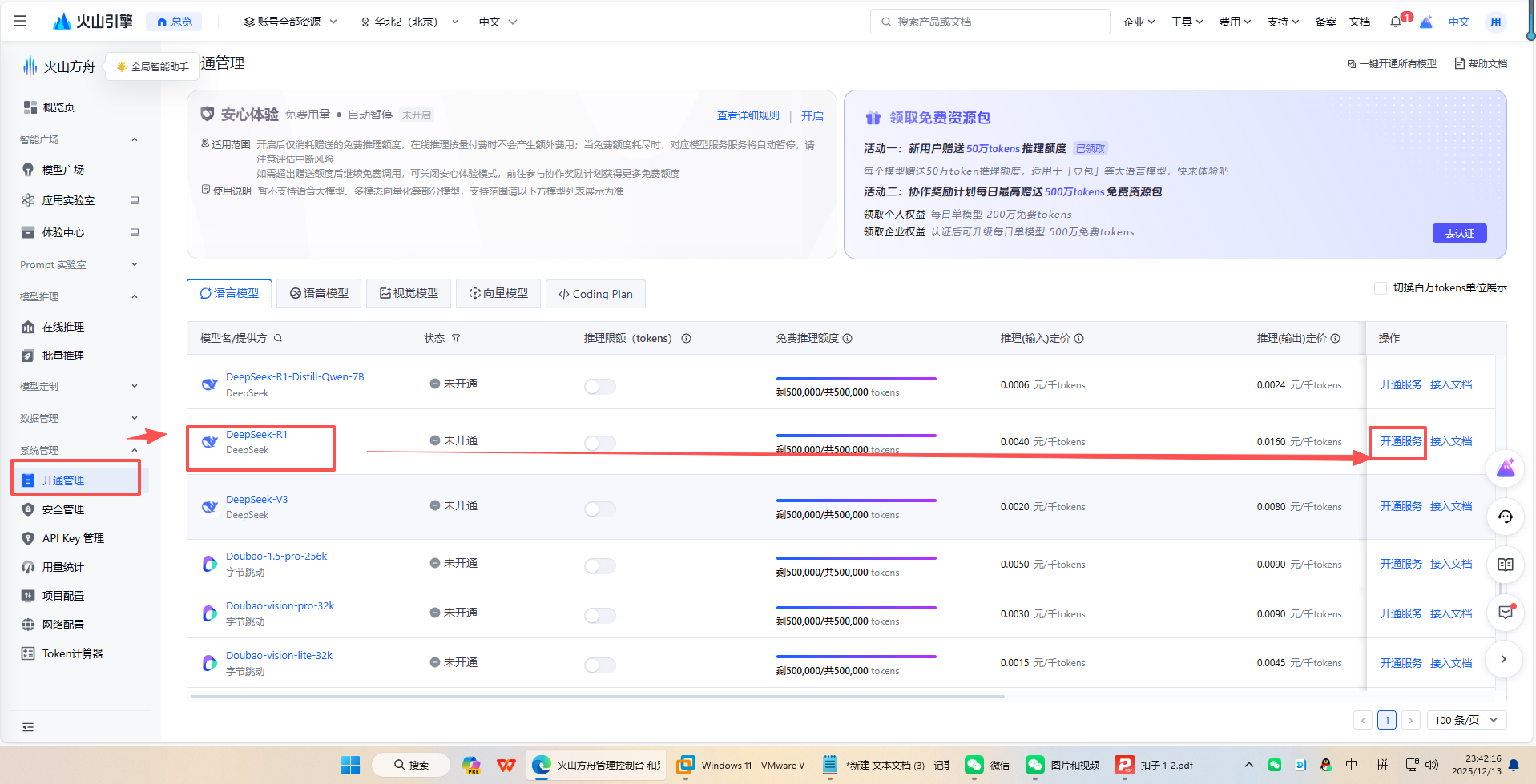The height and width of the screenshot is (784, 1536).
Task: Open 用量统计 in the sidebar
Action: click(64, 567)
